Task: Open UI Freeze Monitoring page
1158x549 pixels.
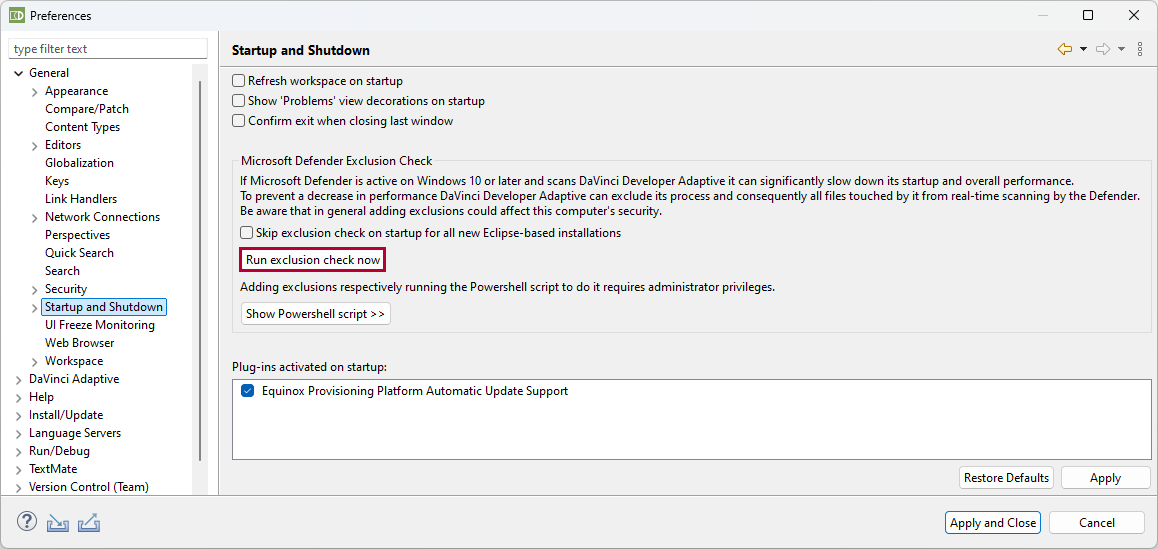Action: pyautogui.click(x=100, y=325)
